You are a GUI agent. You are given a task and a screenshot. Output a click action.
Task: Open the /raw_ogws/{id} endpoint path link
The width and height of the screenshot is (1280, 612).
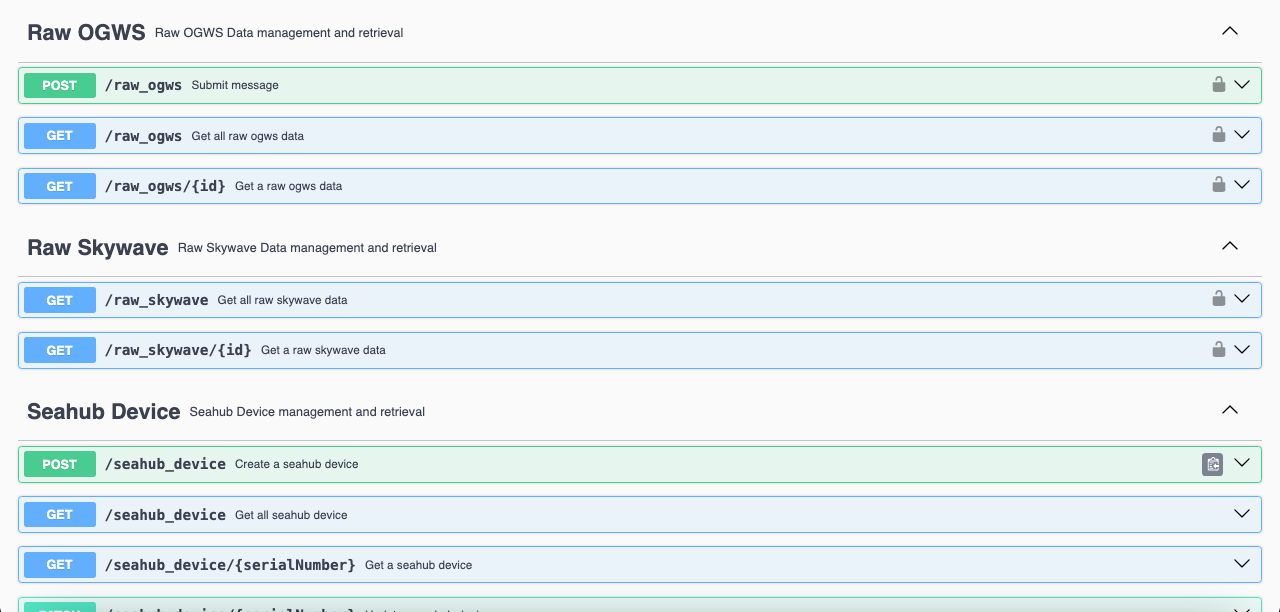pos(165,186)
